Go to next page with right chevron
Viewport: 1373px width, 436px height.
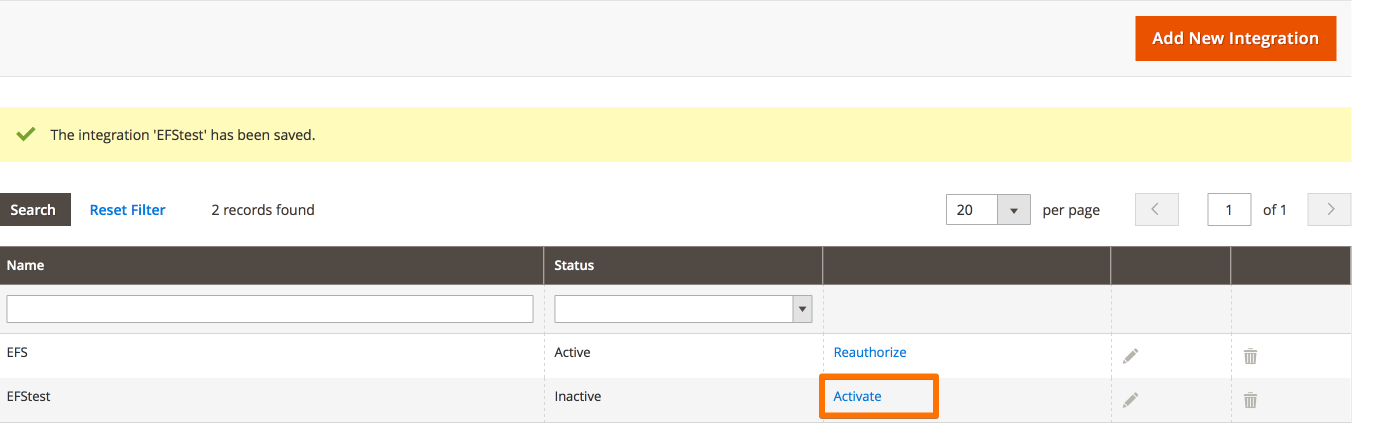click(x=1330, y=210)
